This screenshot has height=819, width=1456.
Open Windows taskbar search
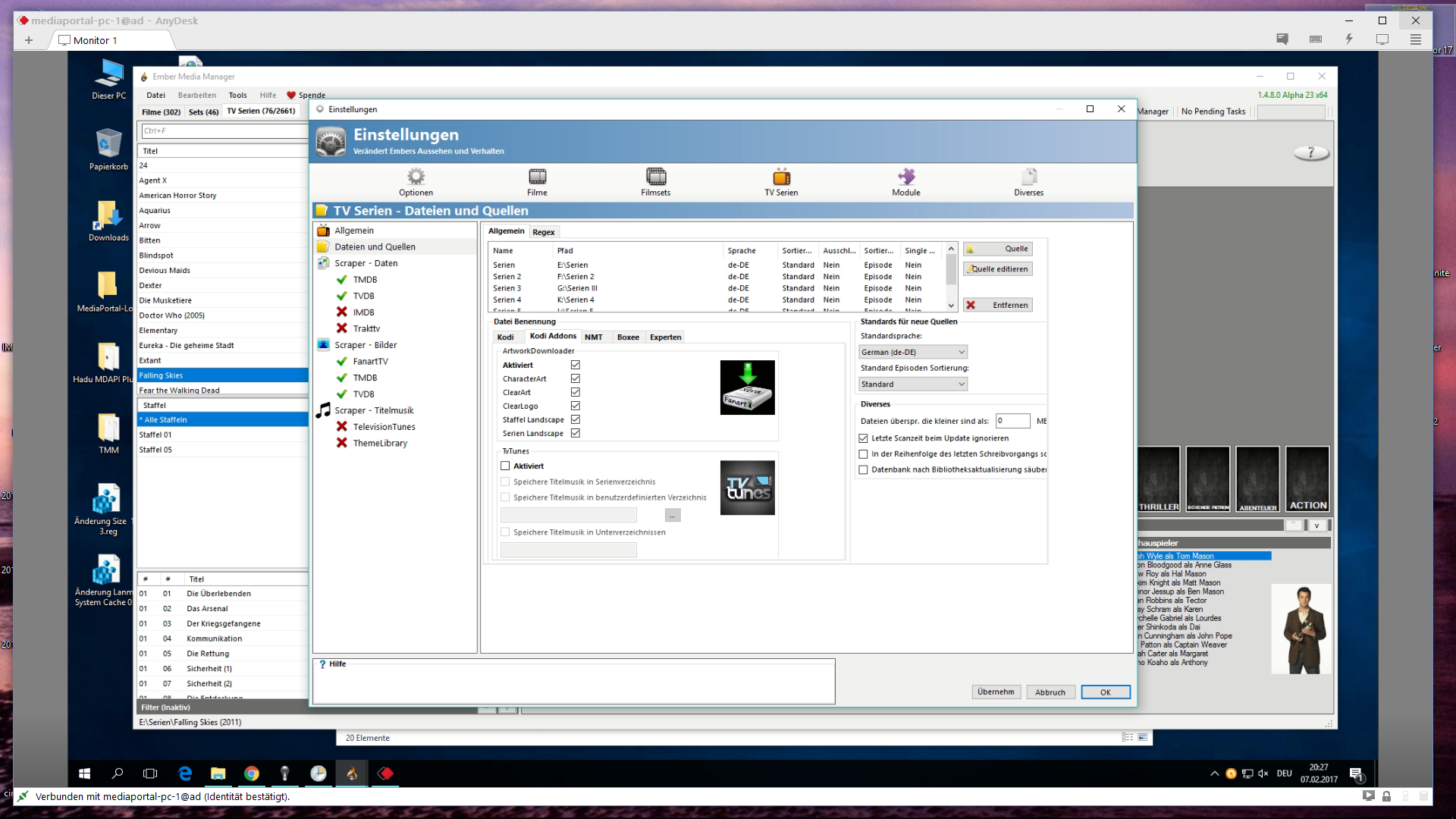118,773
